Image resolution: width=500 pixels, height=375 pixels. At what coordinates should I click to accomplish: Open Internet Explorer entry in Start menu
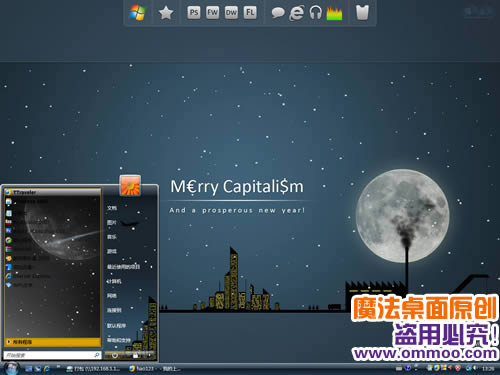[x=52, y=276]
